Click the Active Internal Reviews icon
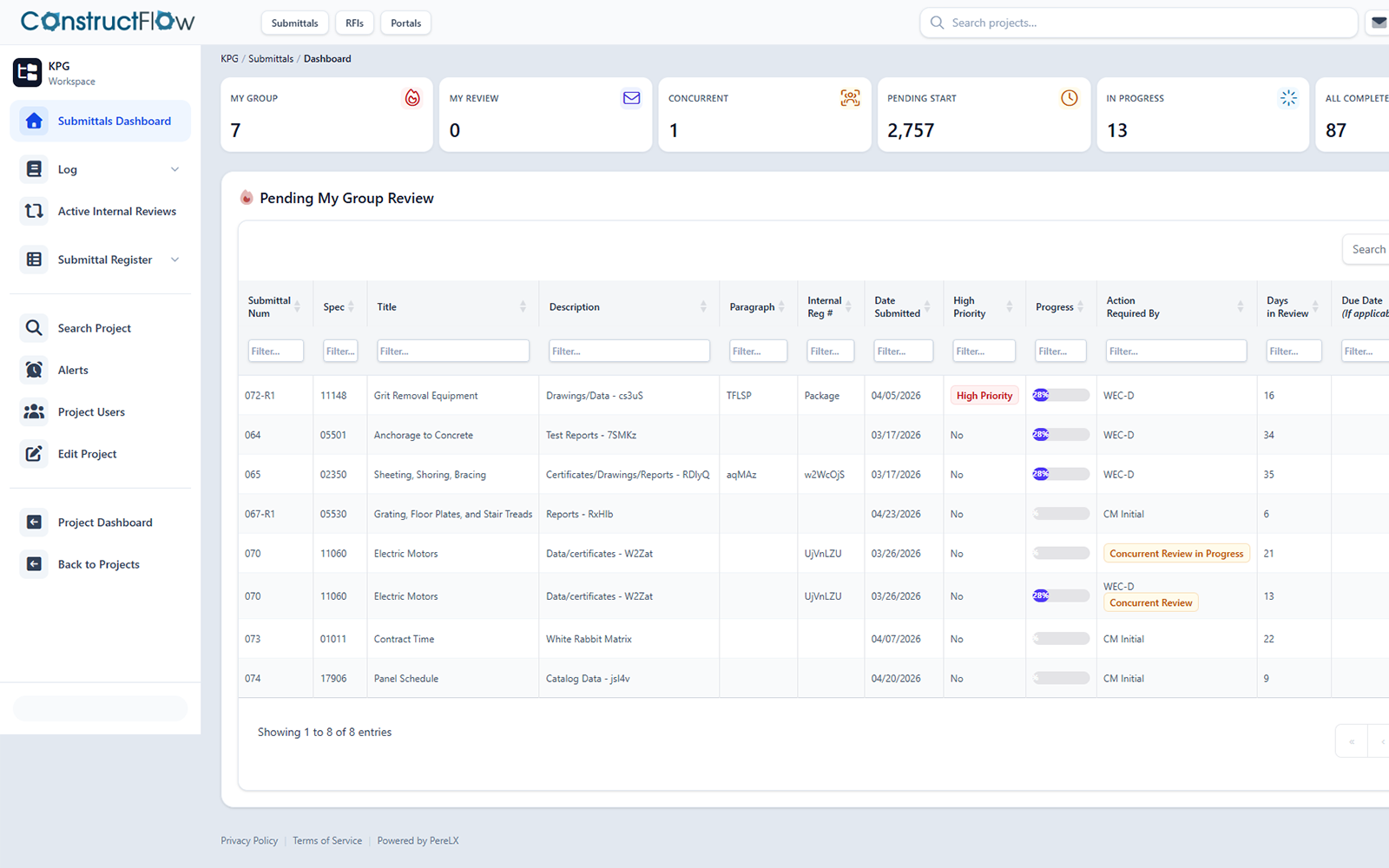1389x868 pixels. click(34, 211)
